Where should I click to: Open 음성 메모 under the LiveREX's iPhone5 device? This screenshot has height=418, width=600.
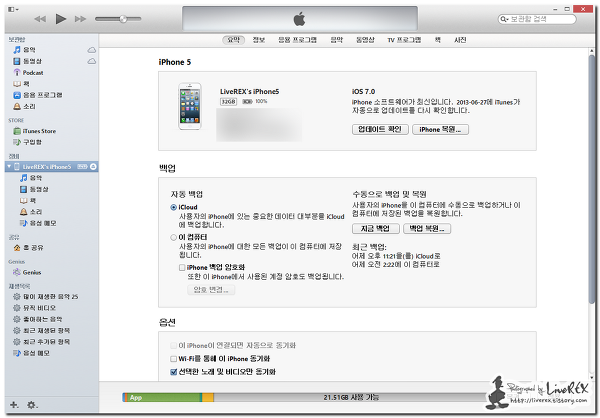tap(38, 223)
